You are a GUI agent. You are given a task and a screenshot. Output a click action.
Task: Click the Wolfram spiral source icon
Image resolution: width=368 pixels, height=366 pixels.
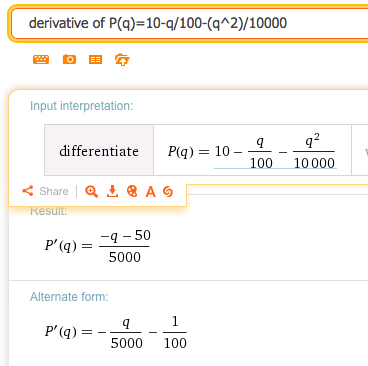click(x=168, y=192)
